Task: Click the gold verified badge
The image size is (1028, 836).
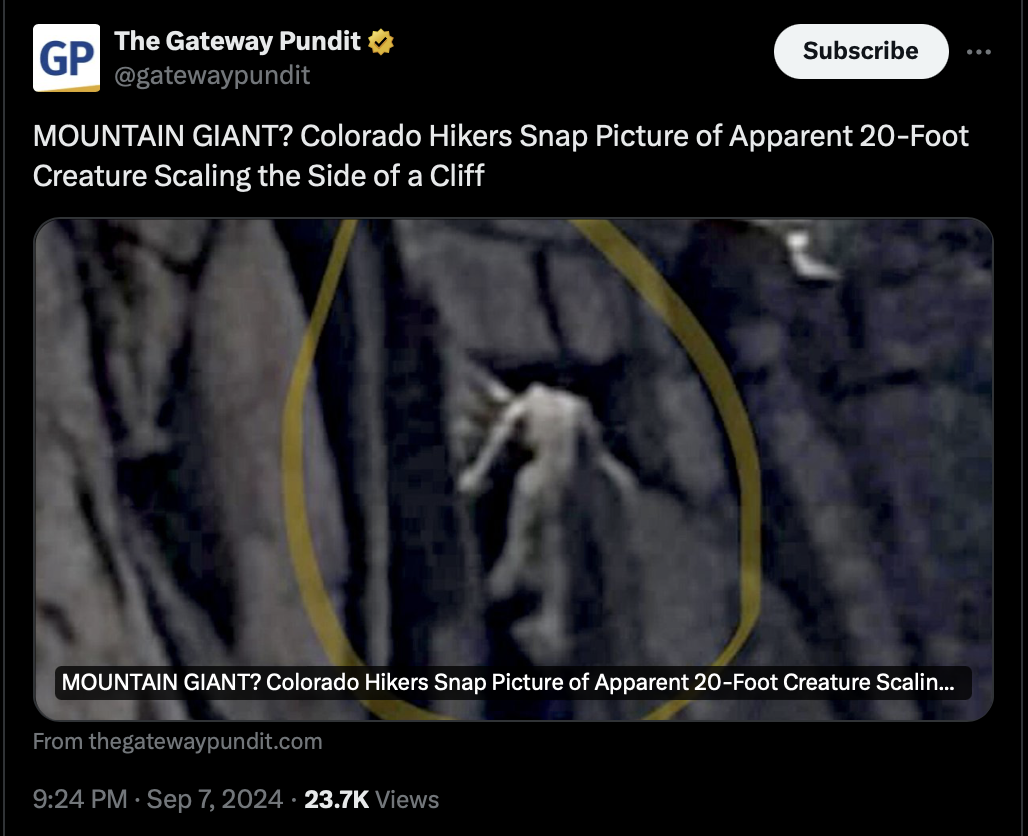Action: [x=380, y=42]
